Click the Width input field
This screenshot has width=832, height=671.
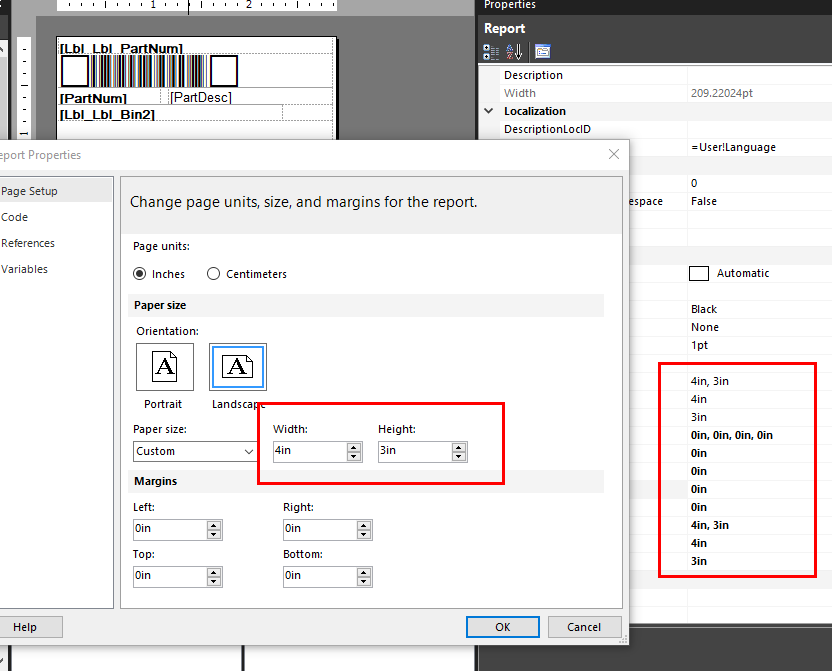click(x=310, y=451)
